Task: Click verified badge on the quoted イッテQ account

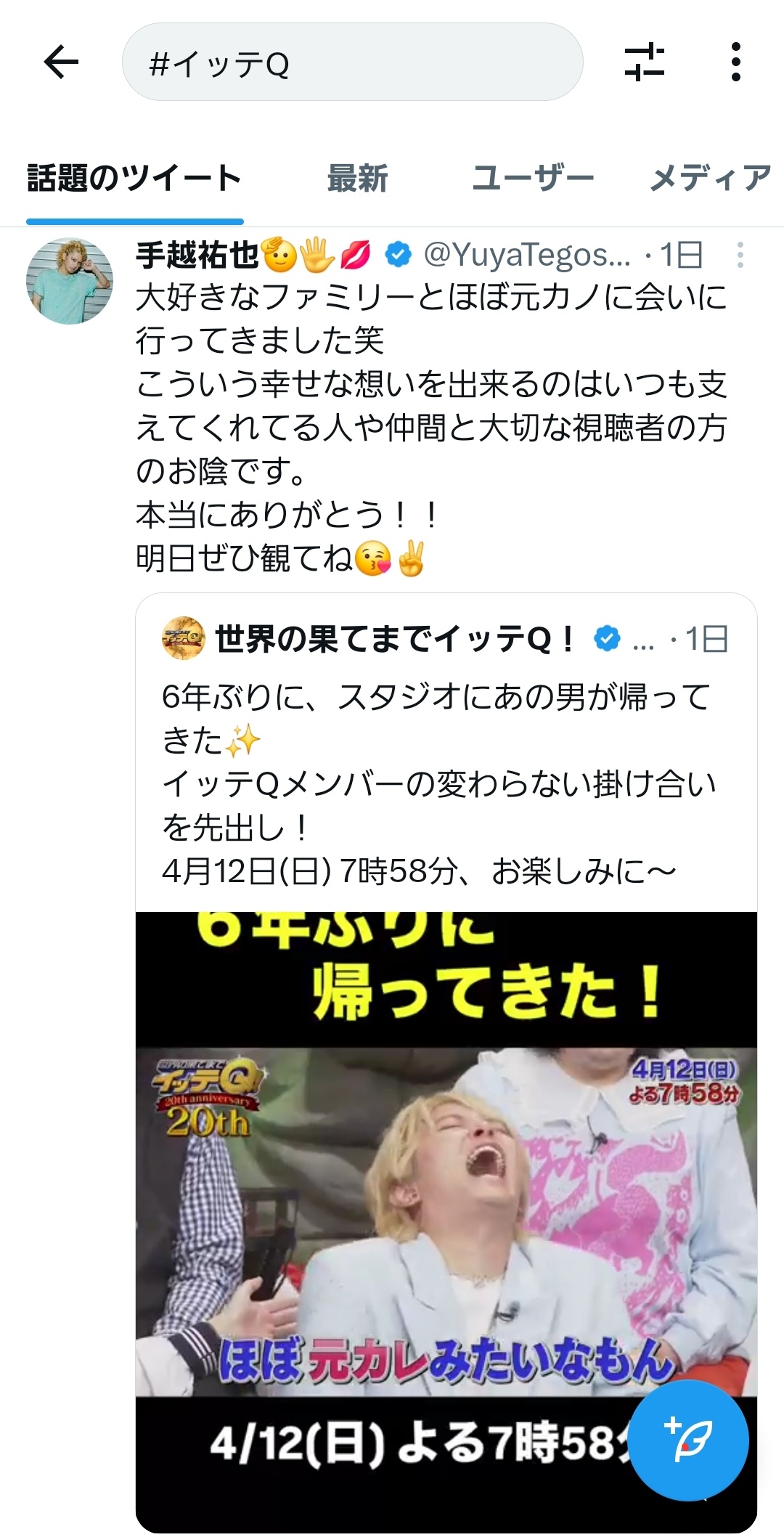Action: click(x=607, y=639)
